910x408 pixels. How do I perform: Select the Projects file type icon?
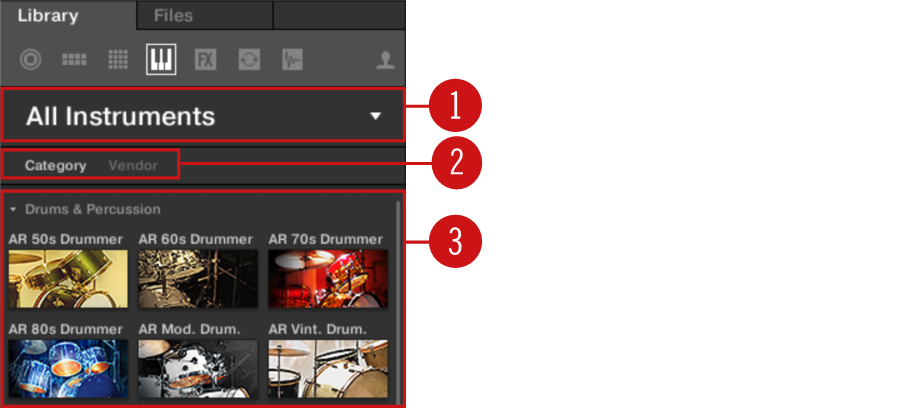(x=30, y=60)
